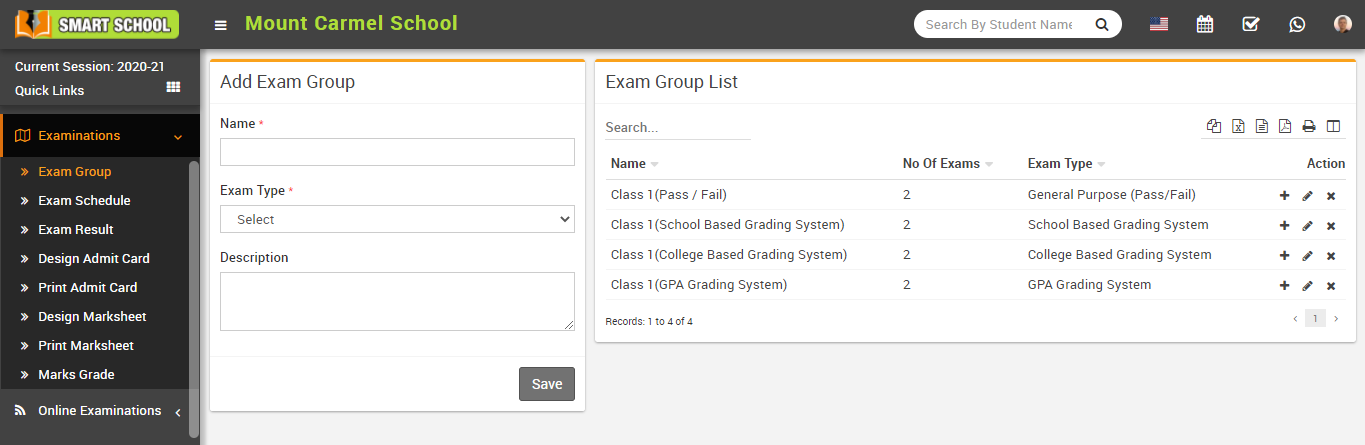Viewport: 1365px width, 445px height.
Task: Open Marks Grade from sidebar
Action: pyautogui.click(x=76, y=375)
